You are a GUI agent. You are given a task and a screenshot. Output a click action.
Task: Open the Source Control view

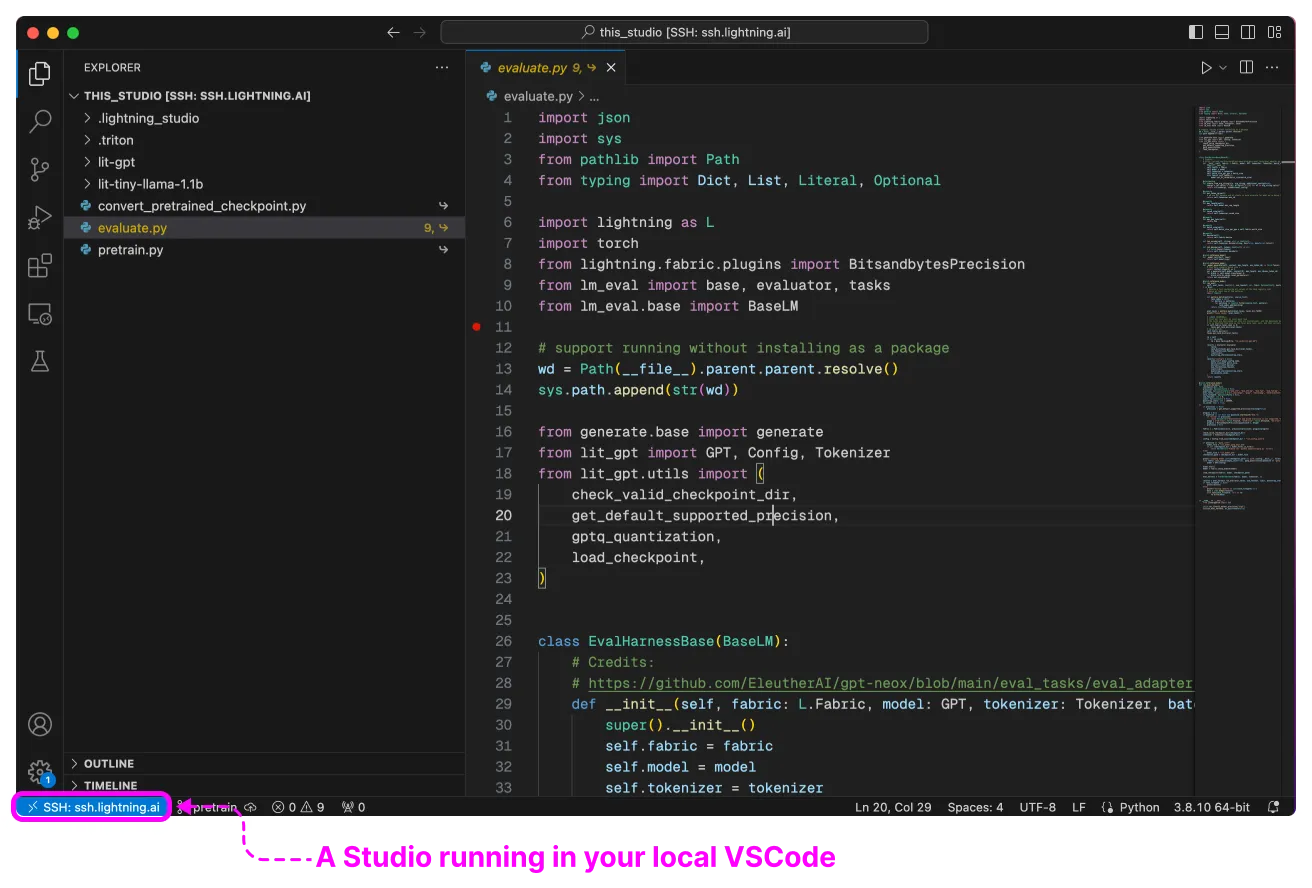click(x=40, y=169)
